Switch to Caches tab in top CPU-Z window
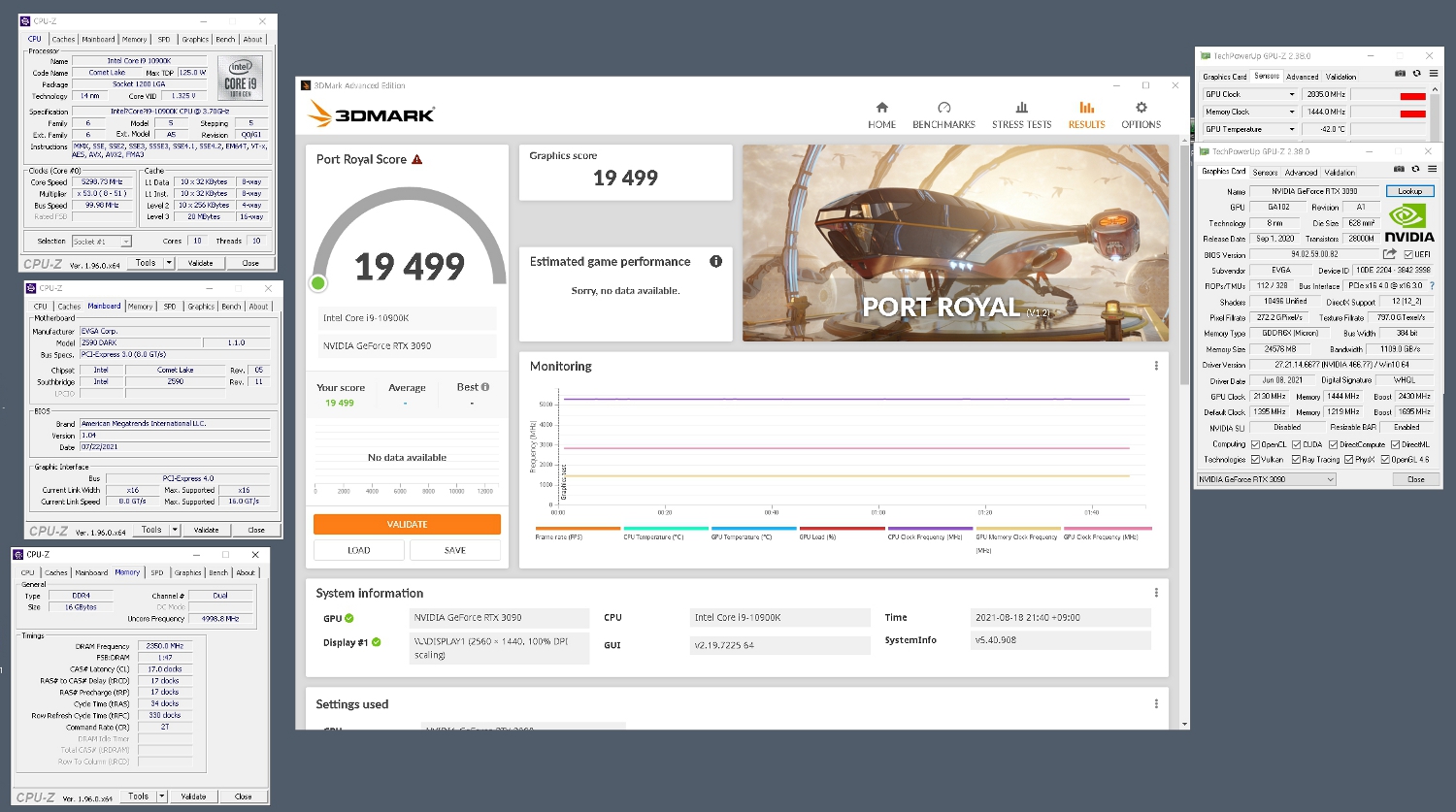Screen dimensions: 1456x812 coord(64,40)
